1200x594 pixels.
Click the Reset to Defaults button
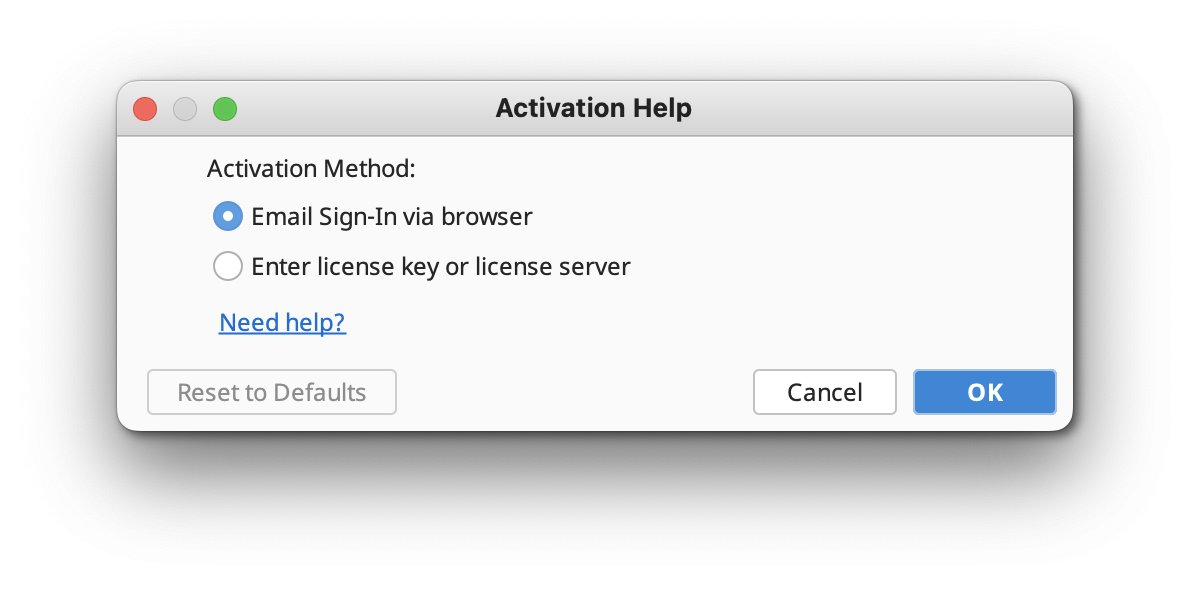tap(272, 392)
